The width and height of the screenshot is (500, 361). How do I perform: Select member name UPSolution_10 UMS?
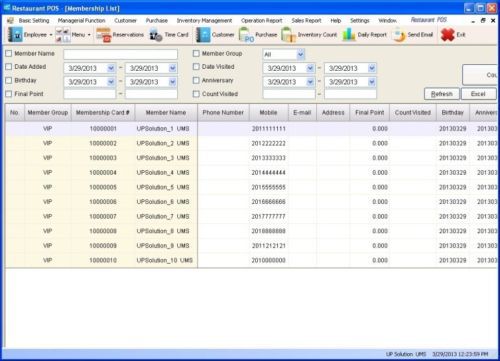165,260
